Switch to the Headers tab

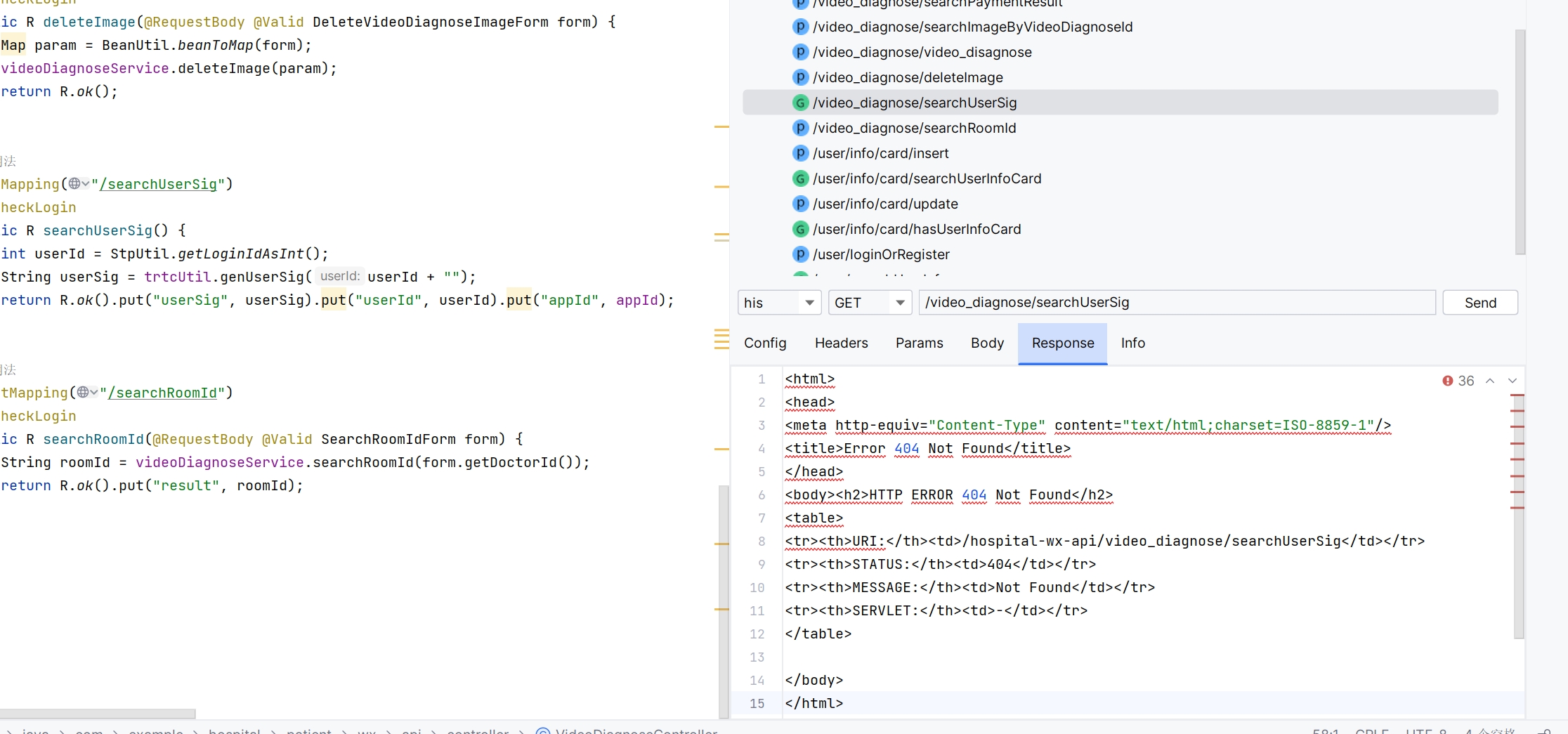(842, 343)
